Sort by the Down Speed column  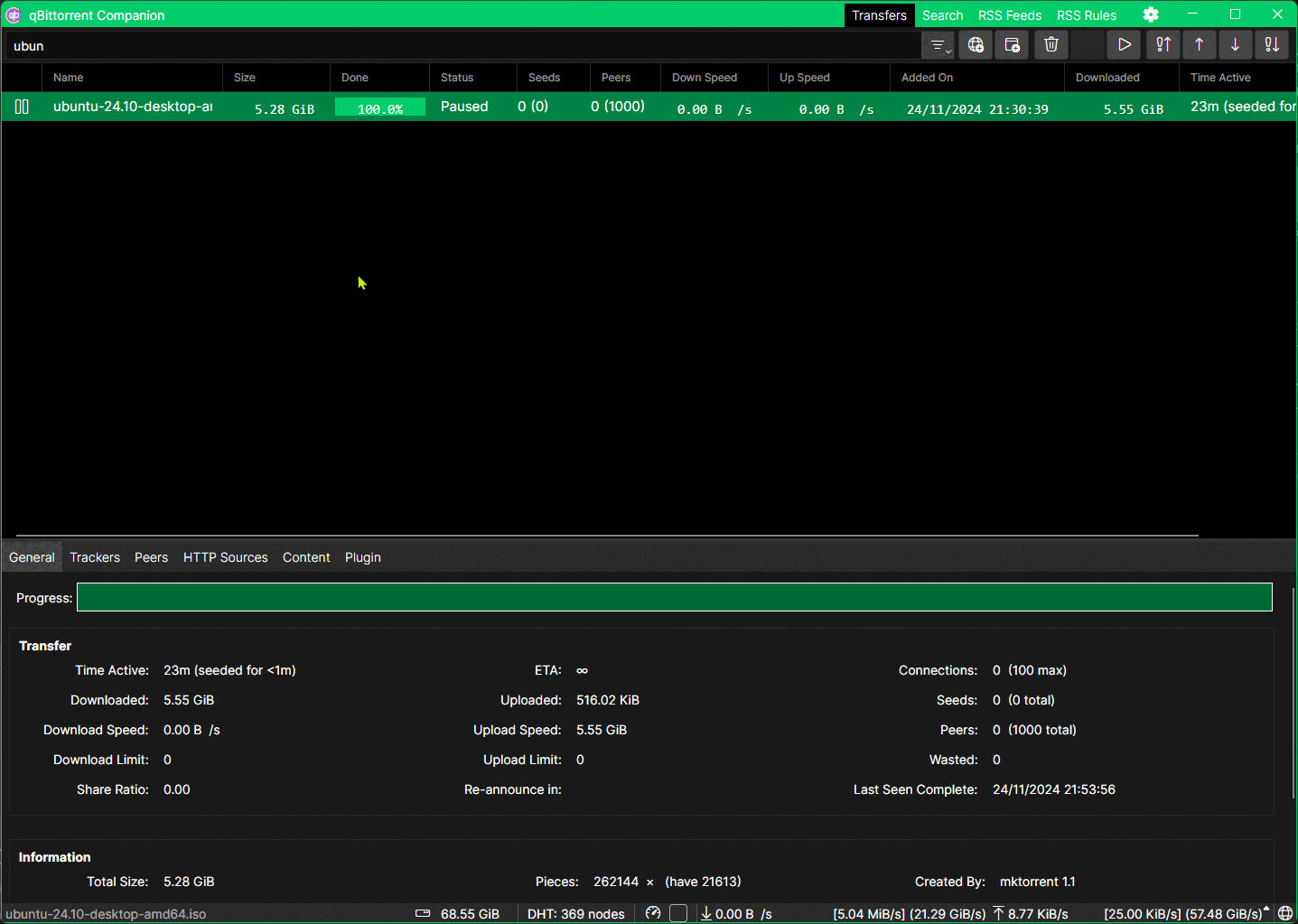coord(714,78)
